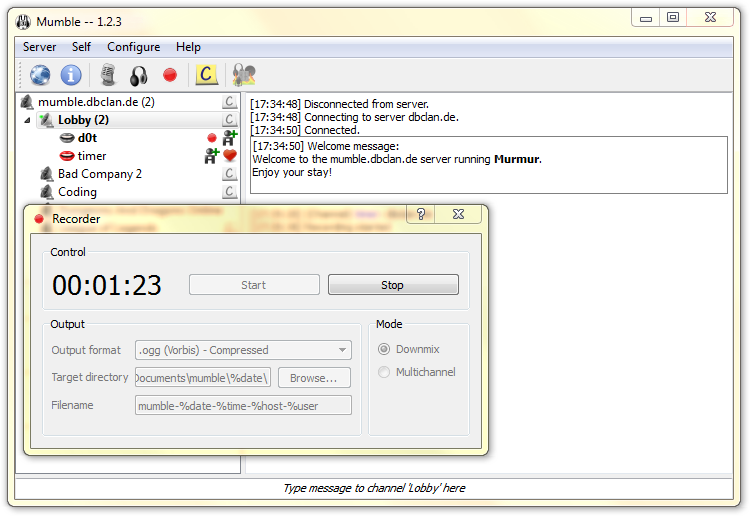Image resolution: width=750 pixels, height=516 pixels.
Task: Click the globe Connect to server icon
Action: click(x=40, y=75)
